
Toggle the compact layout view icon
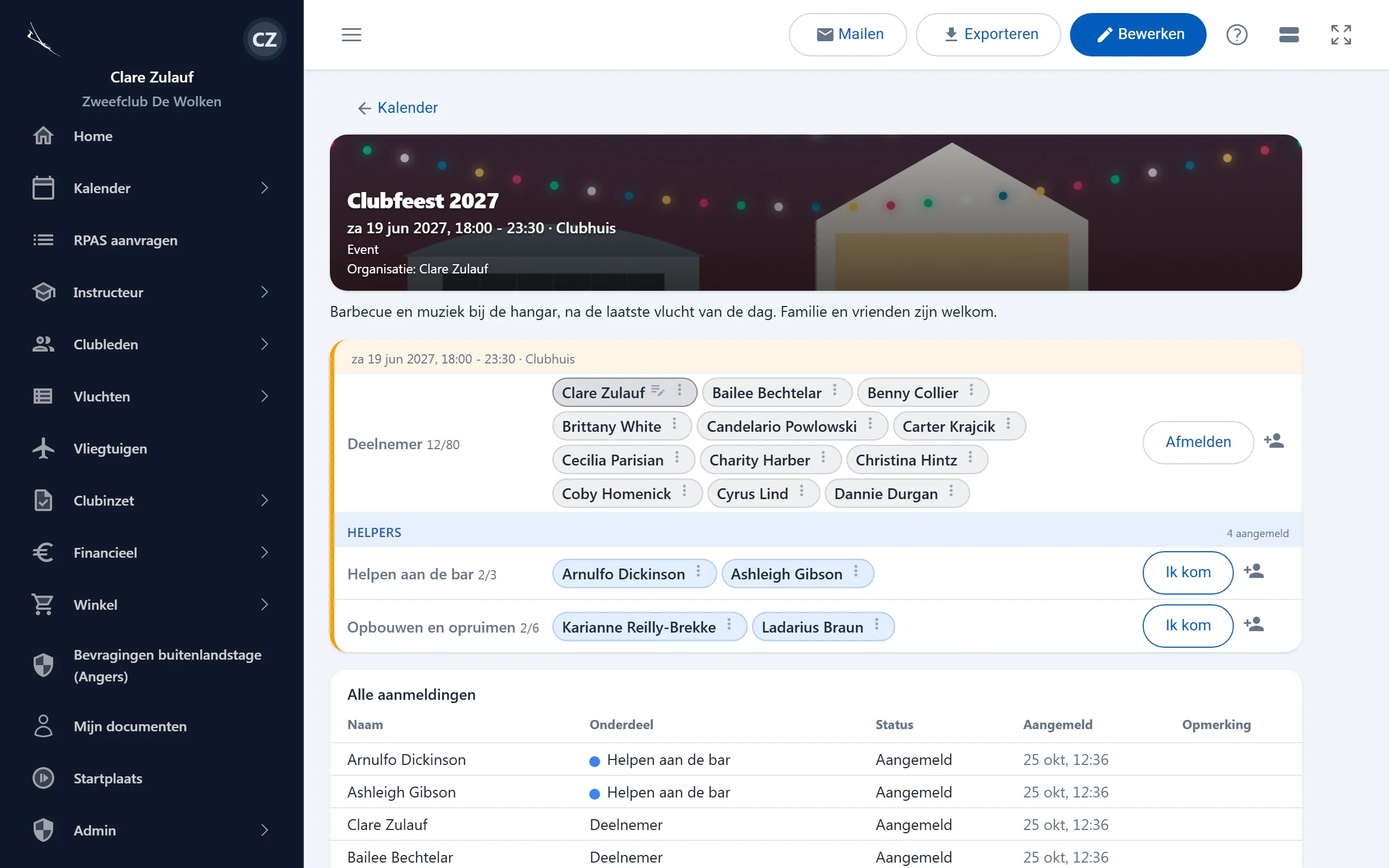pyautogui.click(x=1289, y=34)
